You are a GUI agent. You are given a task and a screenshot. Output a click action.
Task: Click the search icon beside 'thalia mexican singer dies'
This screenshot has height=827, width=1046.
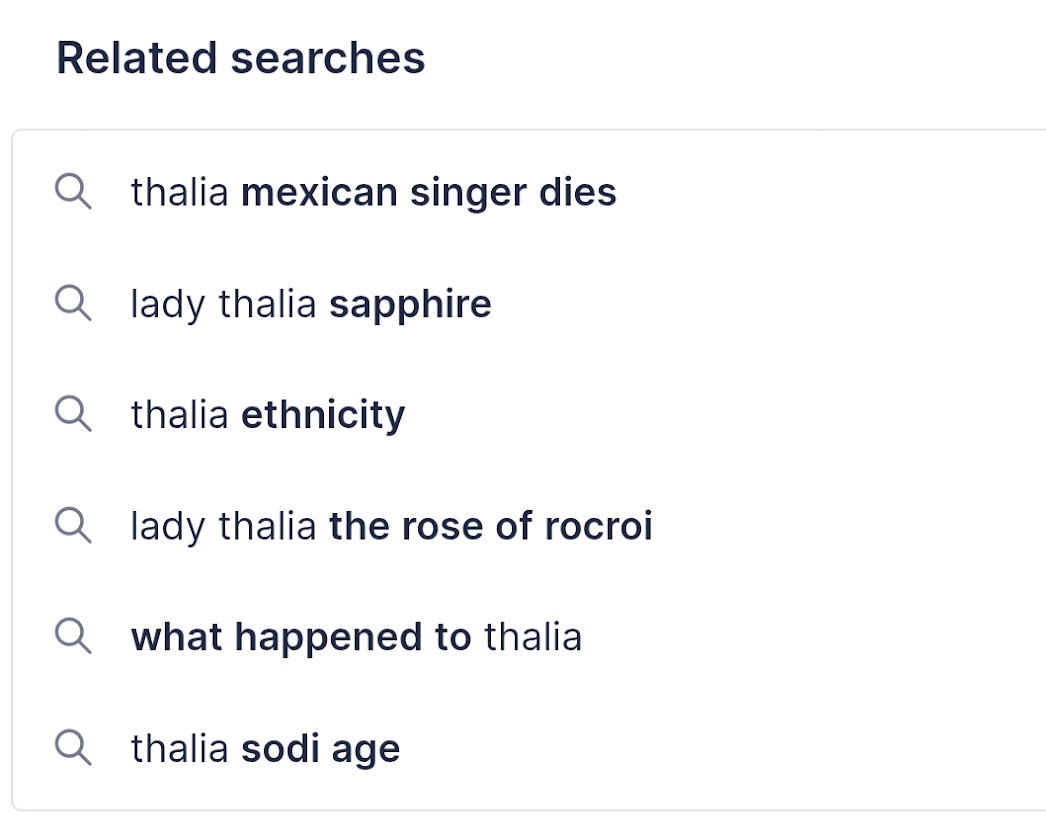pos(73,191)
